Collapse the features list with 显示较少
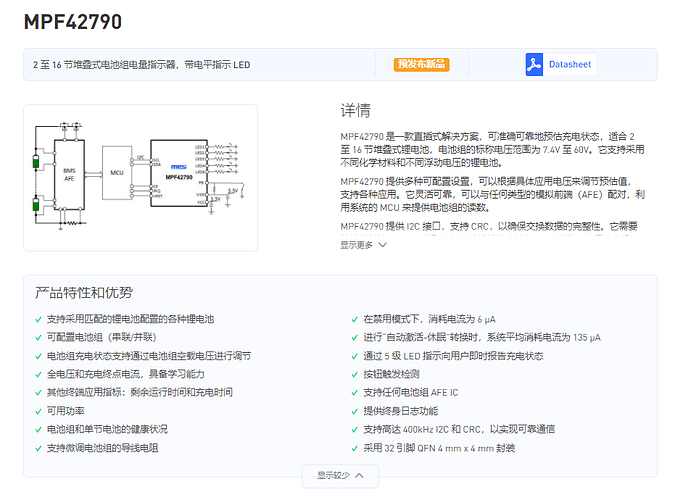This screenshot has width=682, height=500. pos(340,476)
